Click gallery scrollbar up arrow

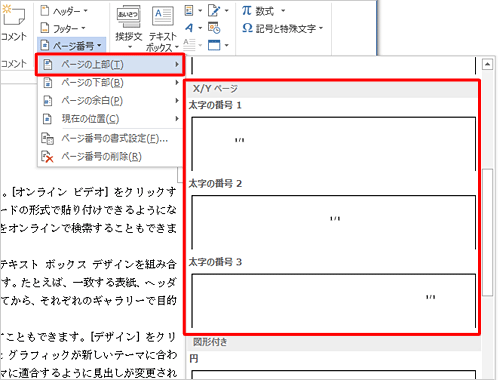pos(488,64)
